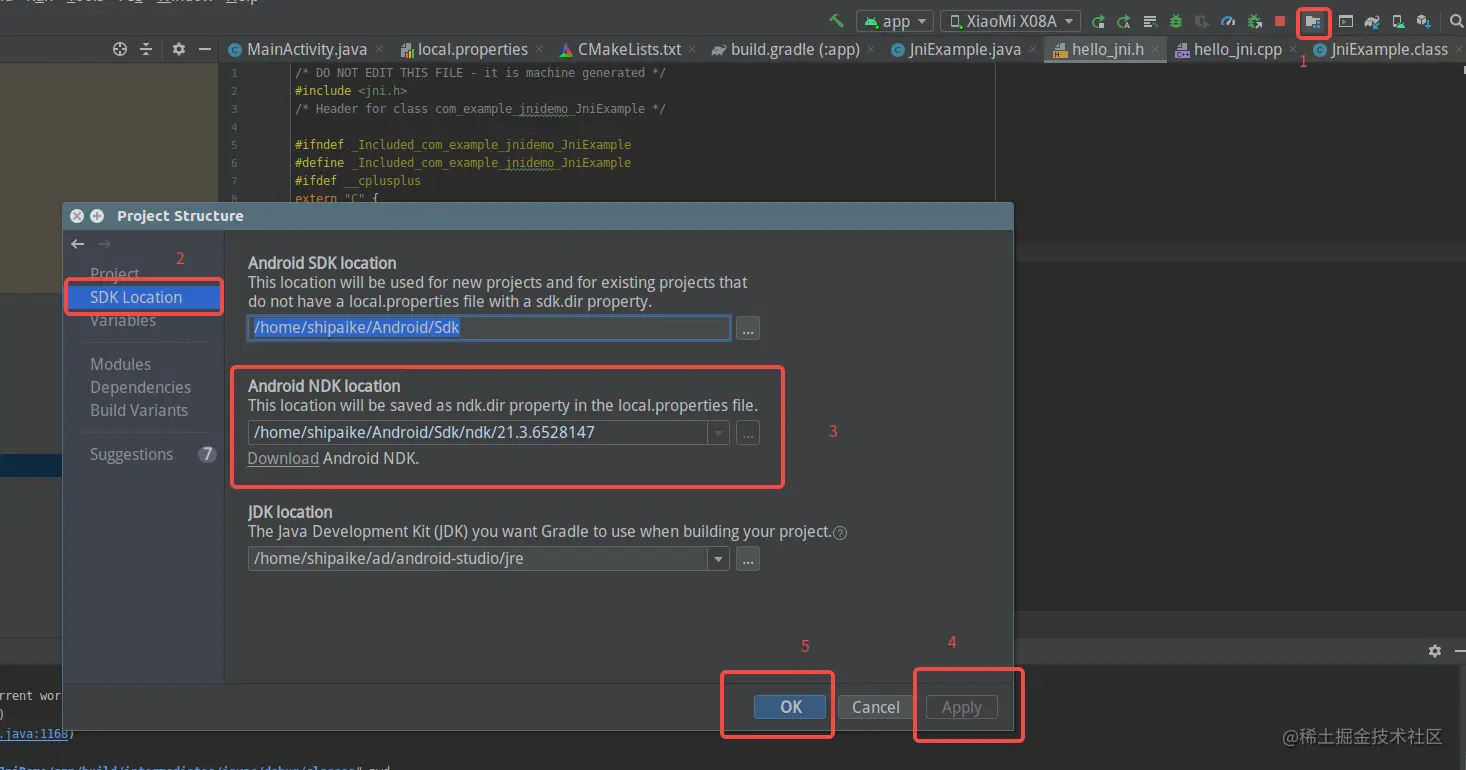Select Suggestions in the dialog sidebar
The height and width of the screenshot is (770, 1466).
pyautogui.click(x=132, y=454)
